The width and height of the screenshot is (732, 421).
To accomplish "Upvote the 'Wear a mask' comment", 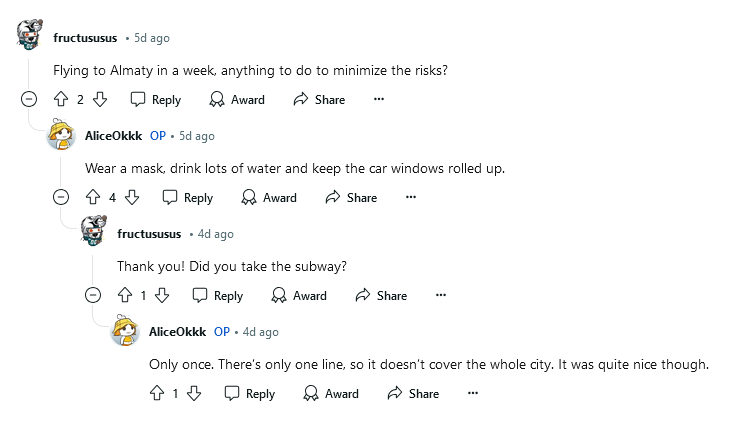I will 93,197.
